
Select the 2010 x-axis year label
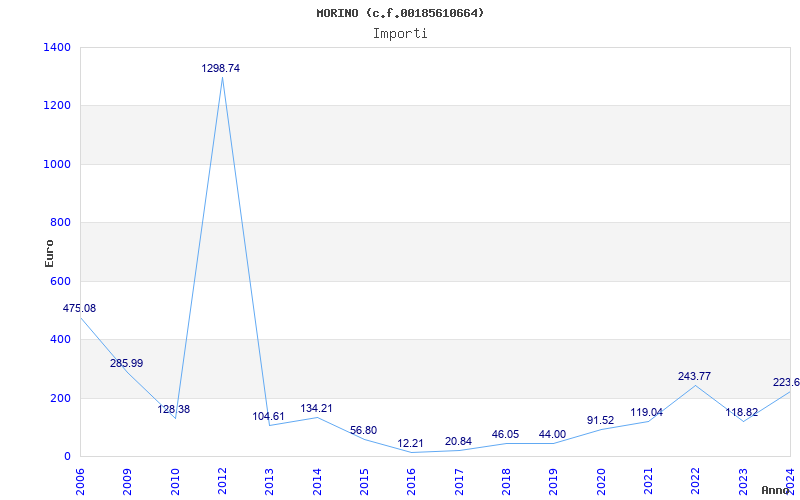pyautogui.click(x=174, y=482)
